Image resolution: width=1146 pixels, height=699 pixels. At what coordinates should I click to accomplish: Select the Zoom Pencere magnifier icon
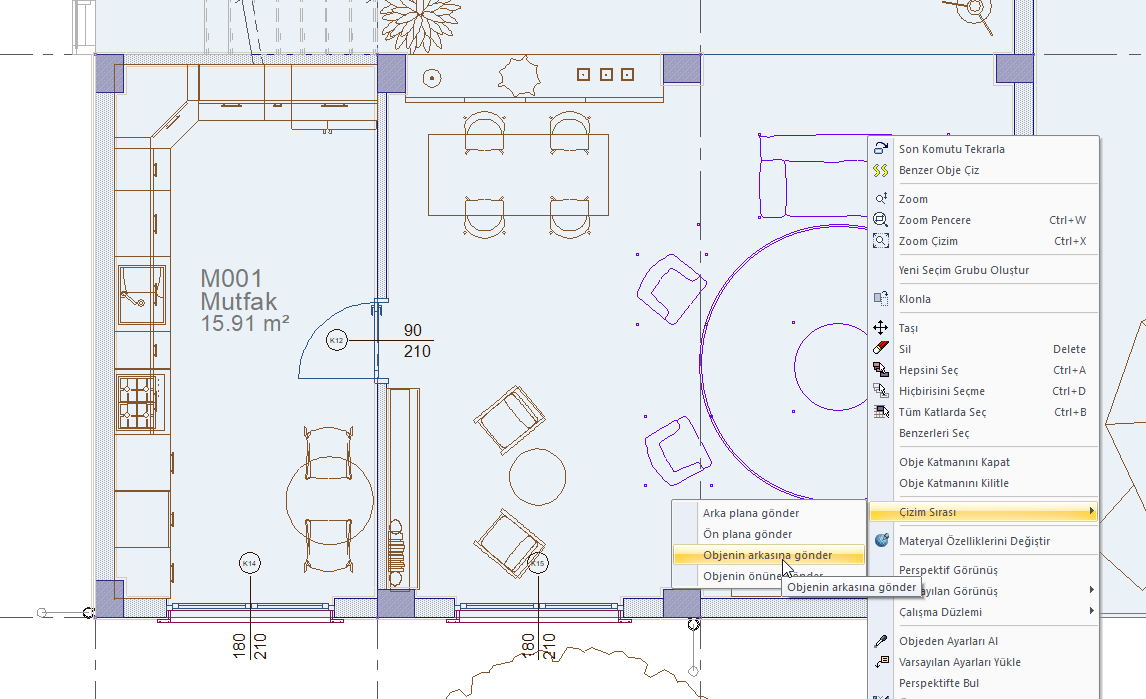pos(881,220)
